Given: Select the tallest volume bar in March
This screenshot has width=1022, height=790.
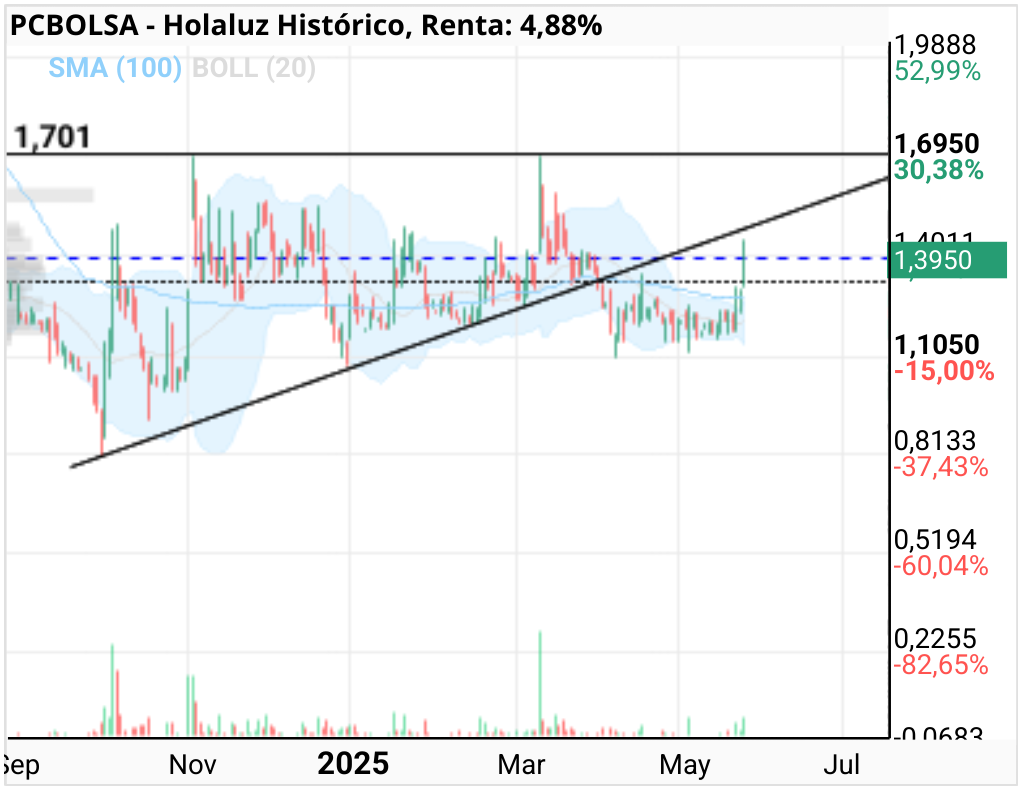Looking at the screenshot, I should [x=540, y=684].
